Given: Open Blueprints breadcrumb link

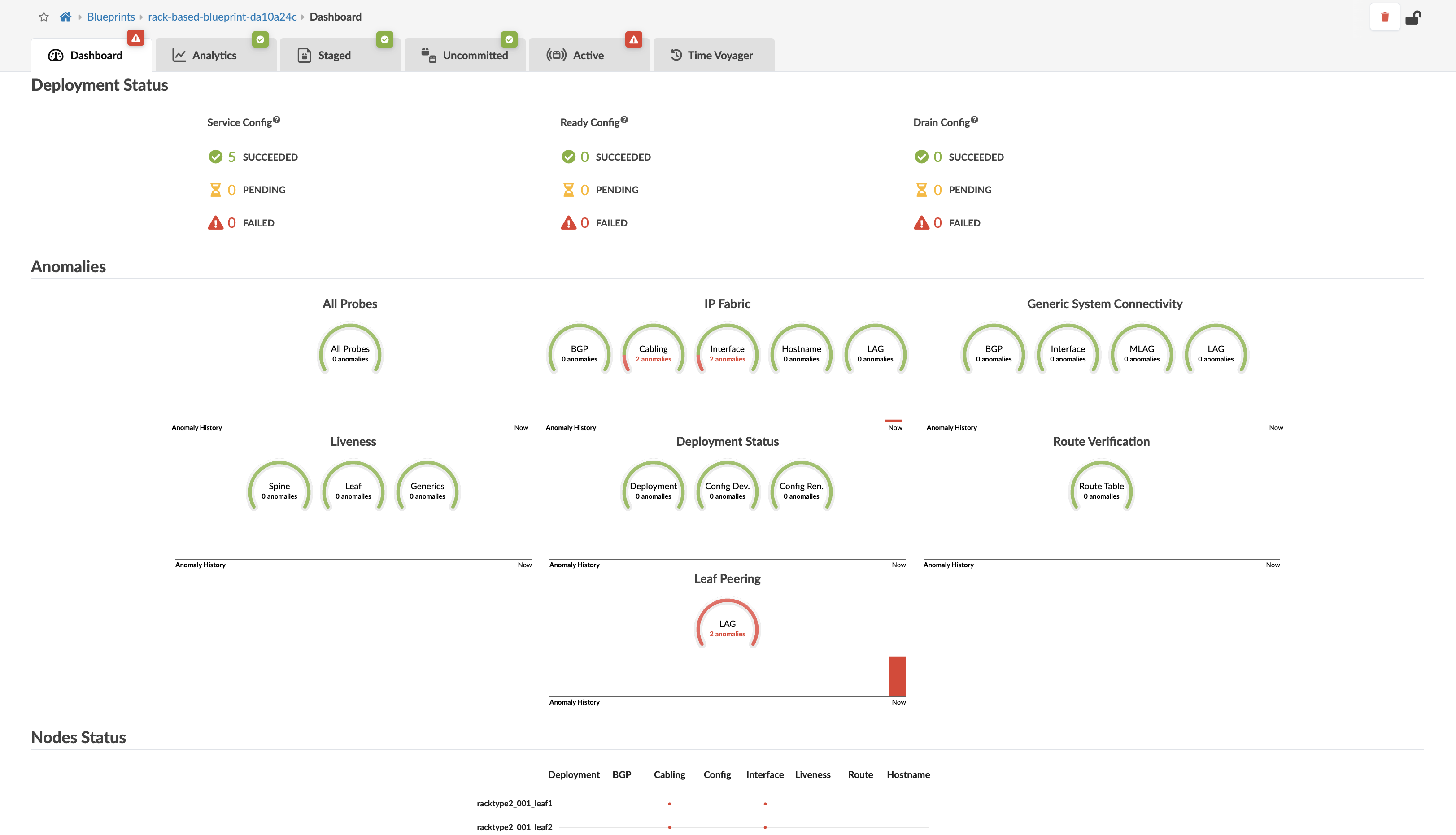Looking at the screenshot, I should click(x=111, y=17).
